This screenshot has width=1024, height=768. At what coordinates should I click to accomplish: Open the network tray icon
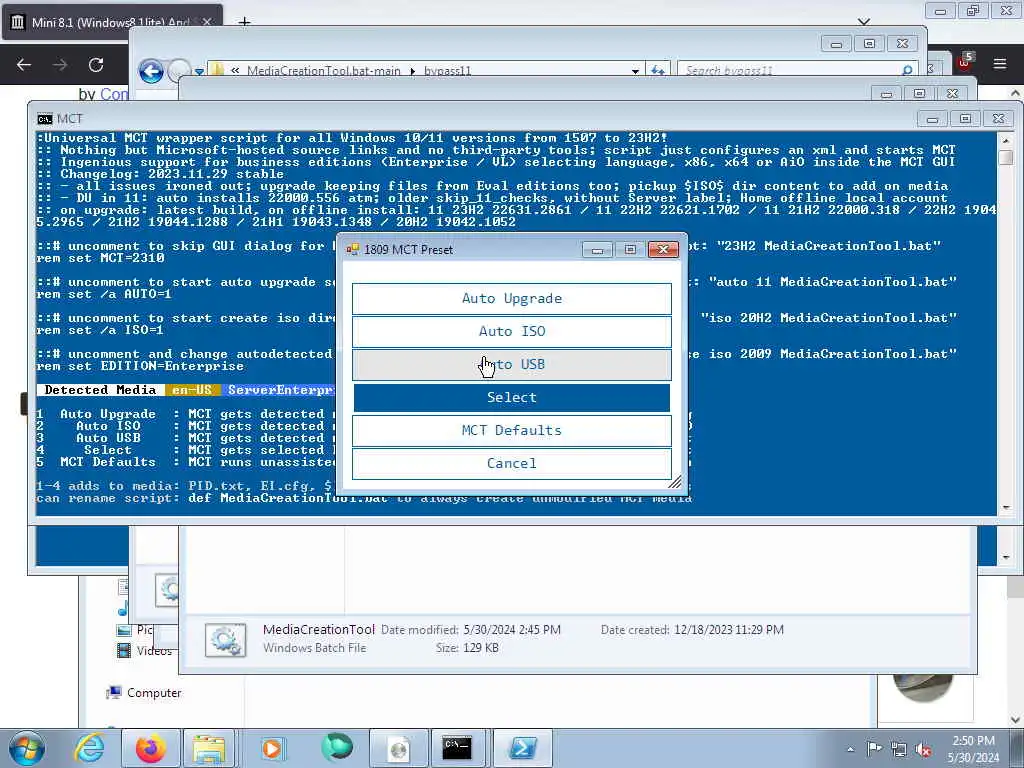point(899,749)
